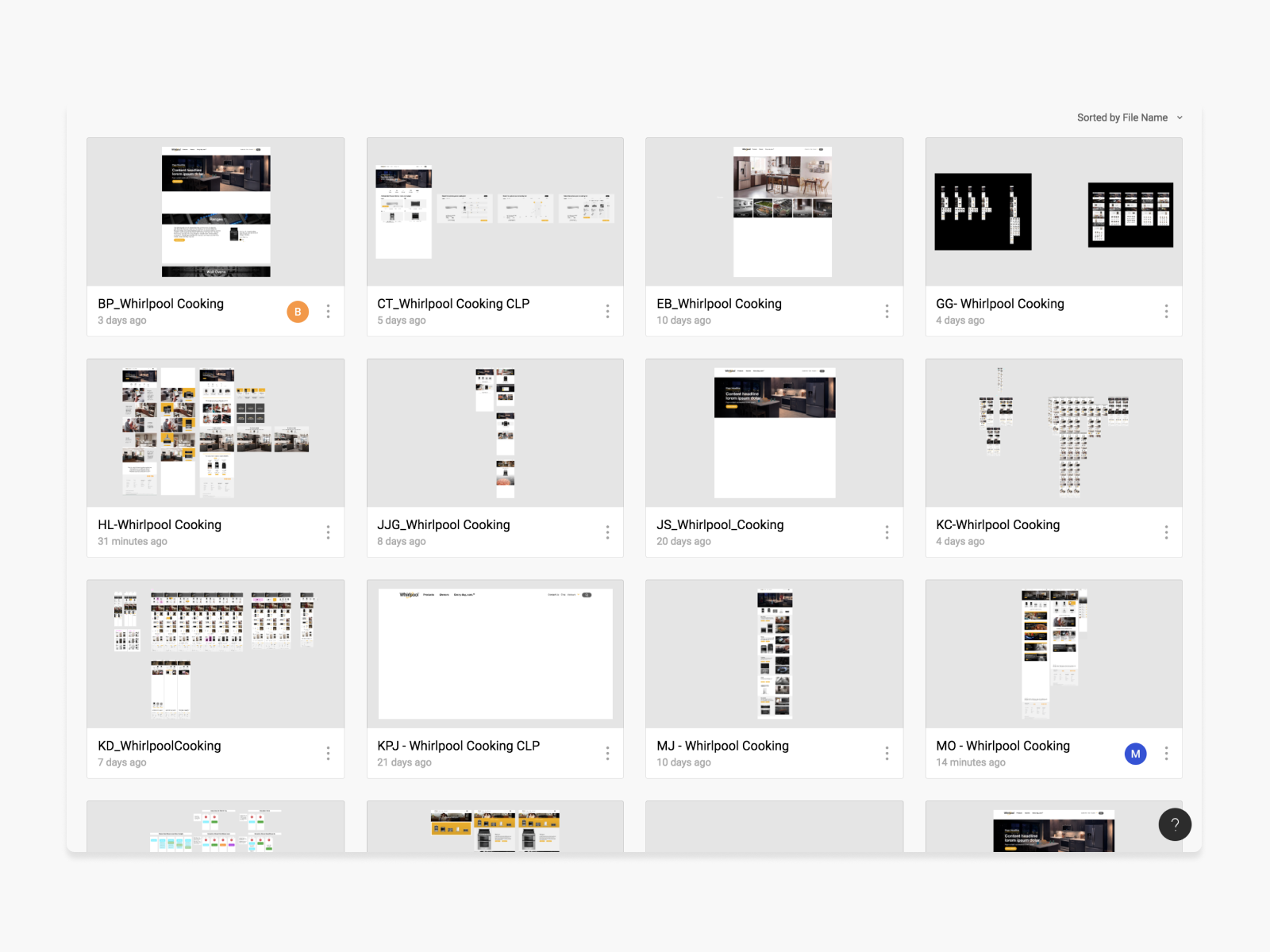Click the EB_Whirlpool Cooking file name
Image resolution: width=1270 pixels, height=952 pixels.
pos(719,304)
